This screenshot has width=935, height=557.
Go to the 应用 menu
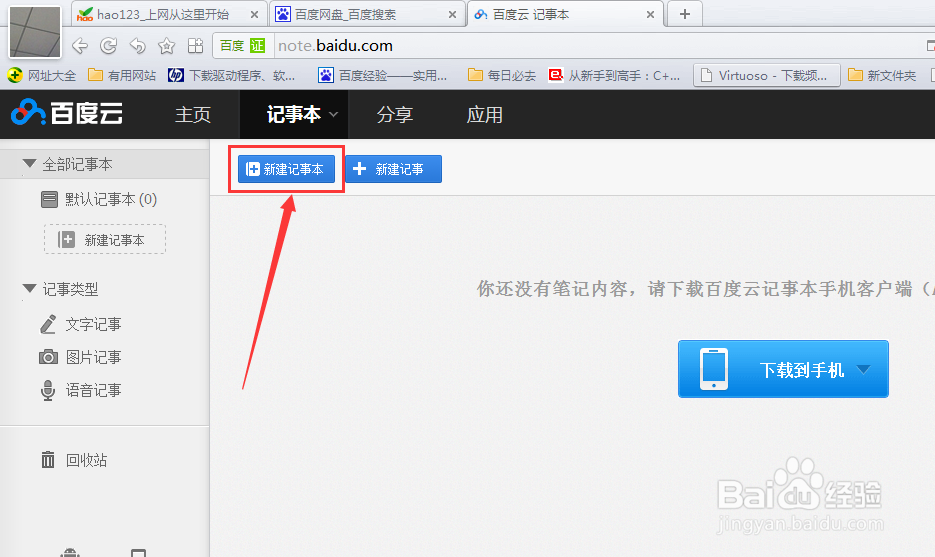click(484, 115)
